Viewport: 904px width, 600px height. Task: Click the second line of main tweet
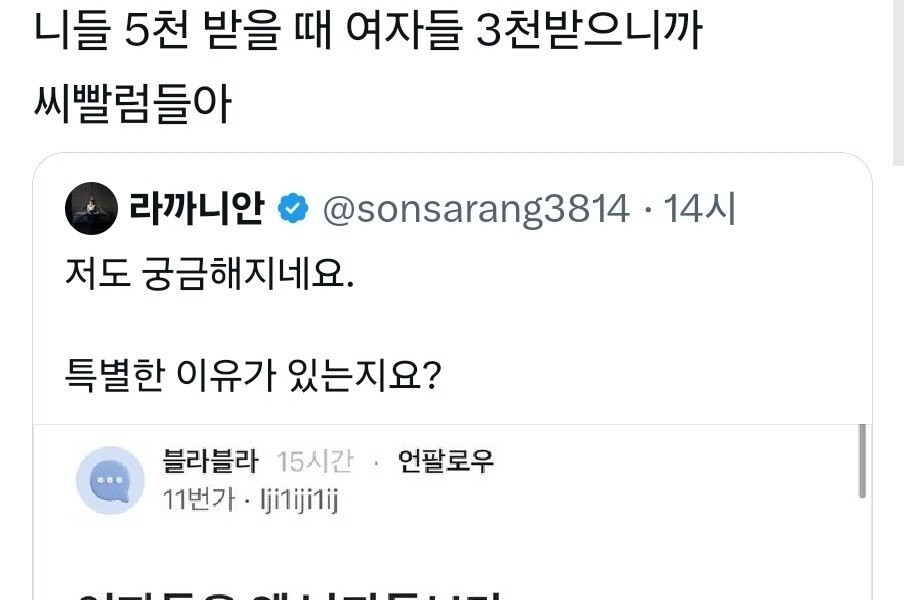[132, 105]
